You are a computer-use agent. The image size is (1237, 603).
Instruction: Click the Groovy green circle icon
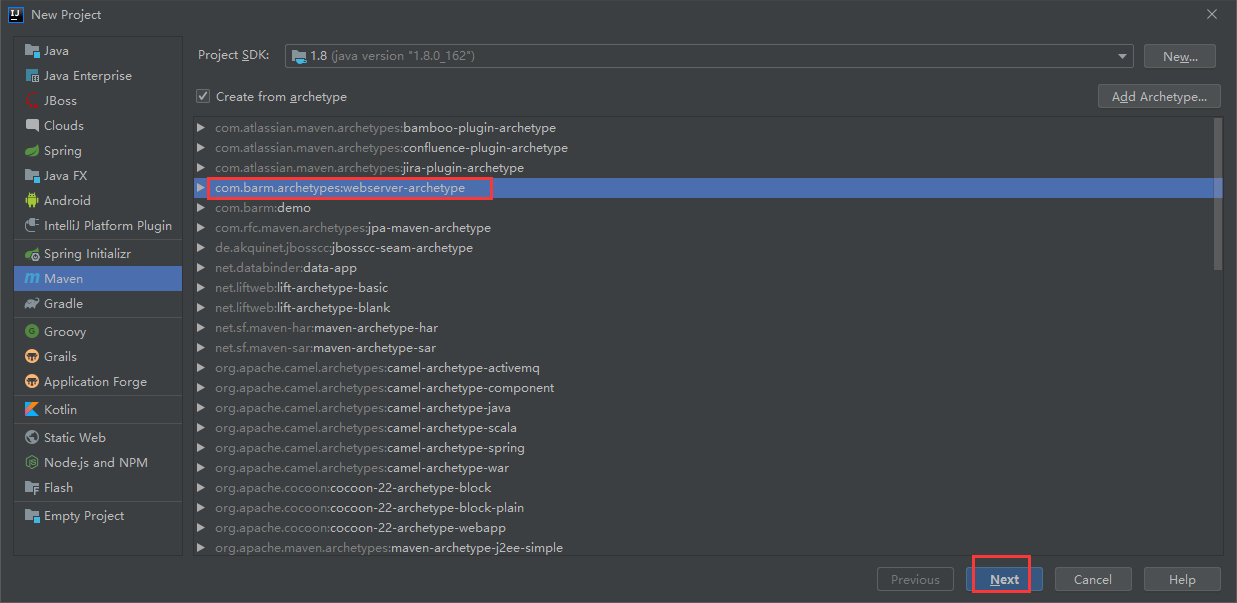[32, 332]
